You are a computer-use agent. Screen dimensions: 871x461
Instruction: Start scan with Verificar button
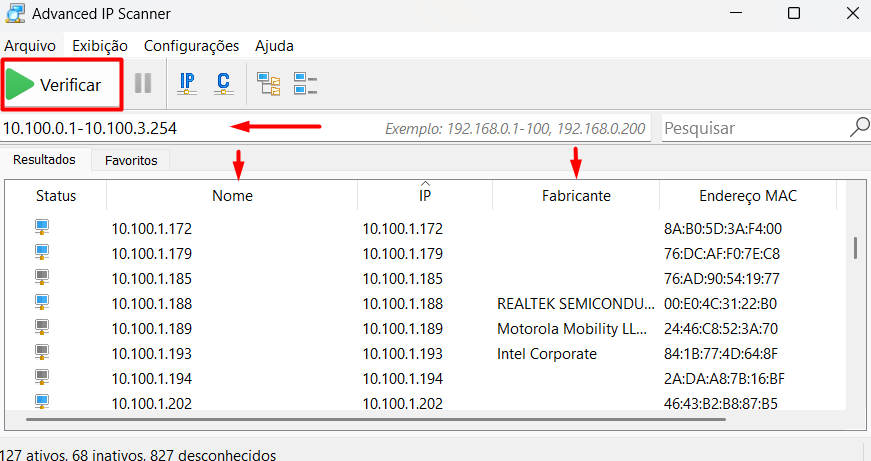point(61,84)
